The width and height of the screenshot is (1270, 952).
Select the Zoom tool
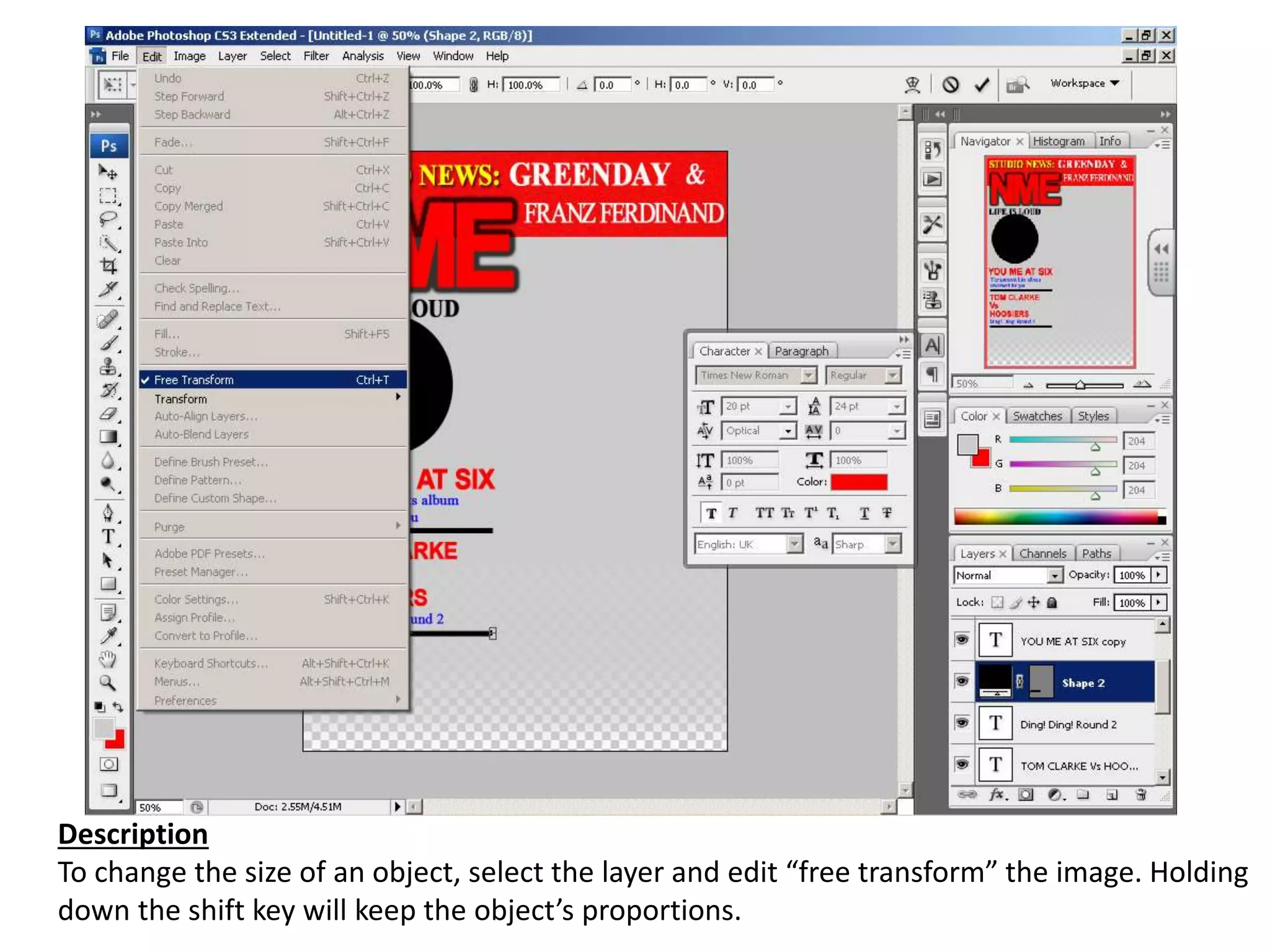[108, 683]
